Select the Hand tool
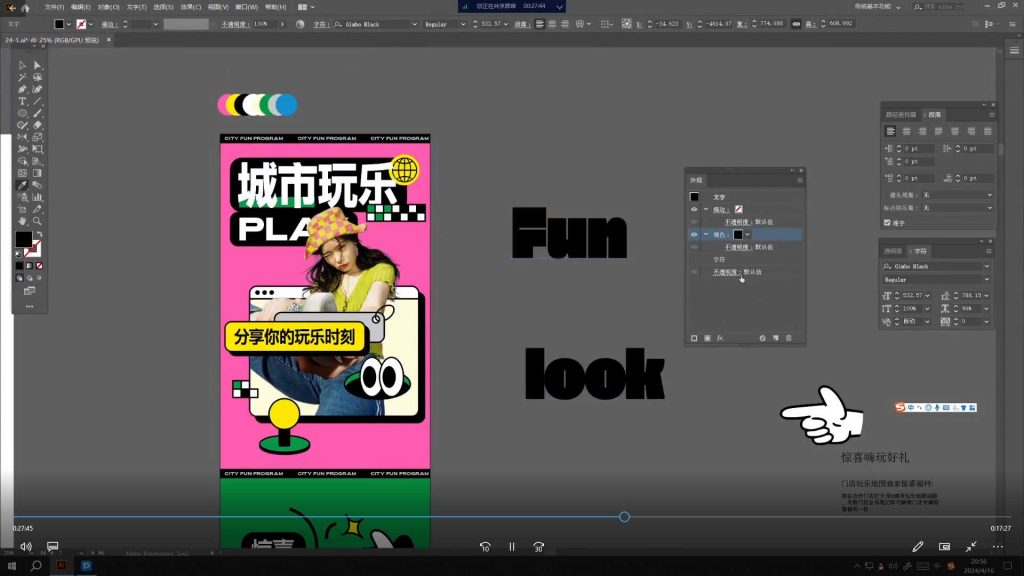The width and height of the screenshot is (1024, 576). click(22, 221)
